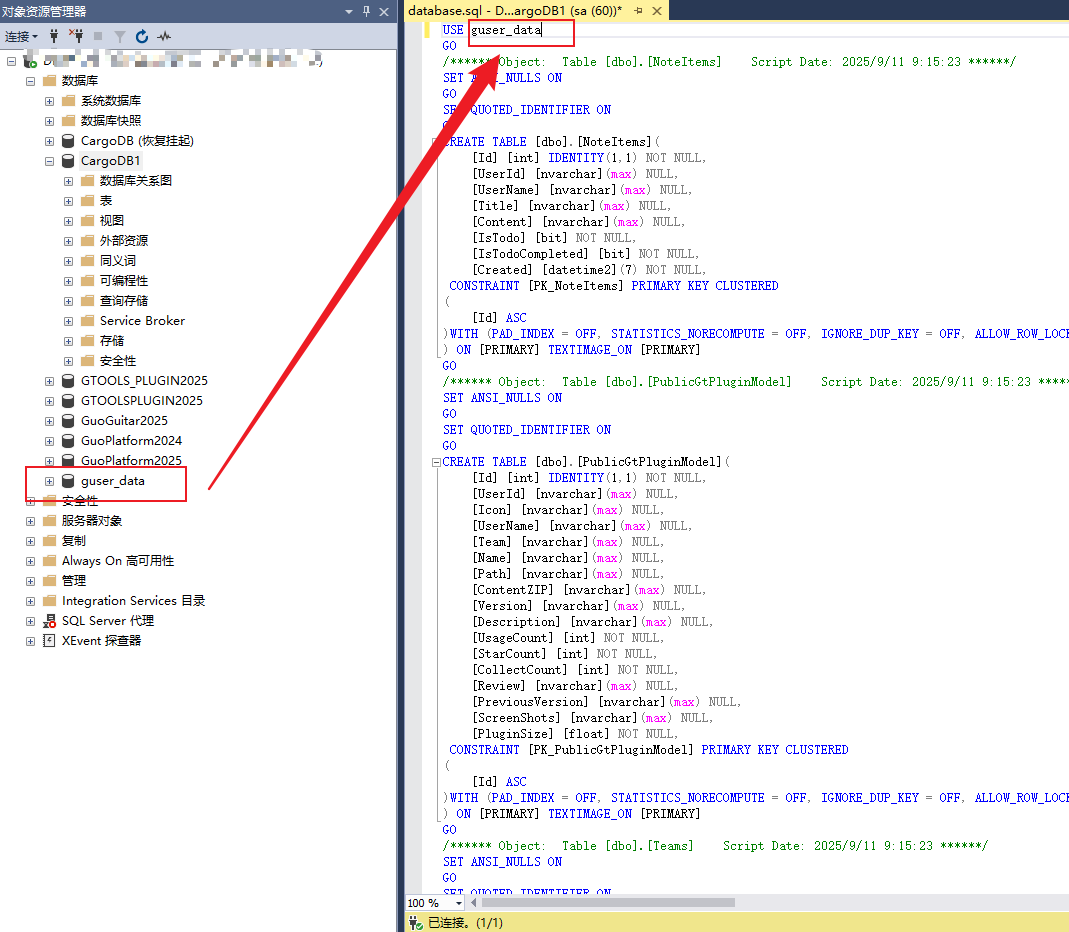Close the Object Explorer panel
Image resolution: width=1069 pixels, height=932 pixels.
[384, 12]
